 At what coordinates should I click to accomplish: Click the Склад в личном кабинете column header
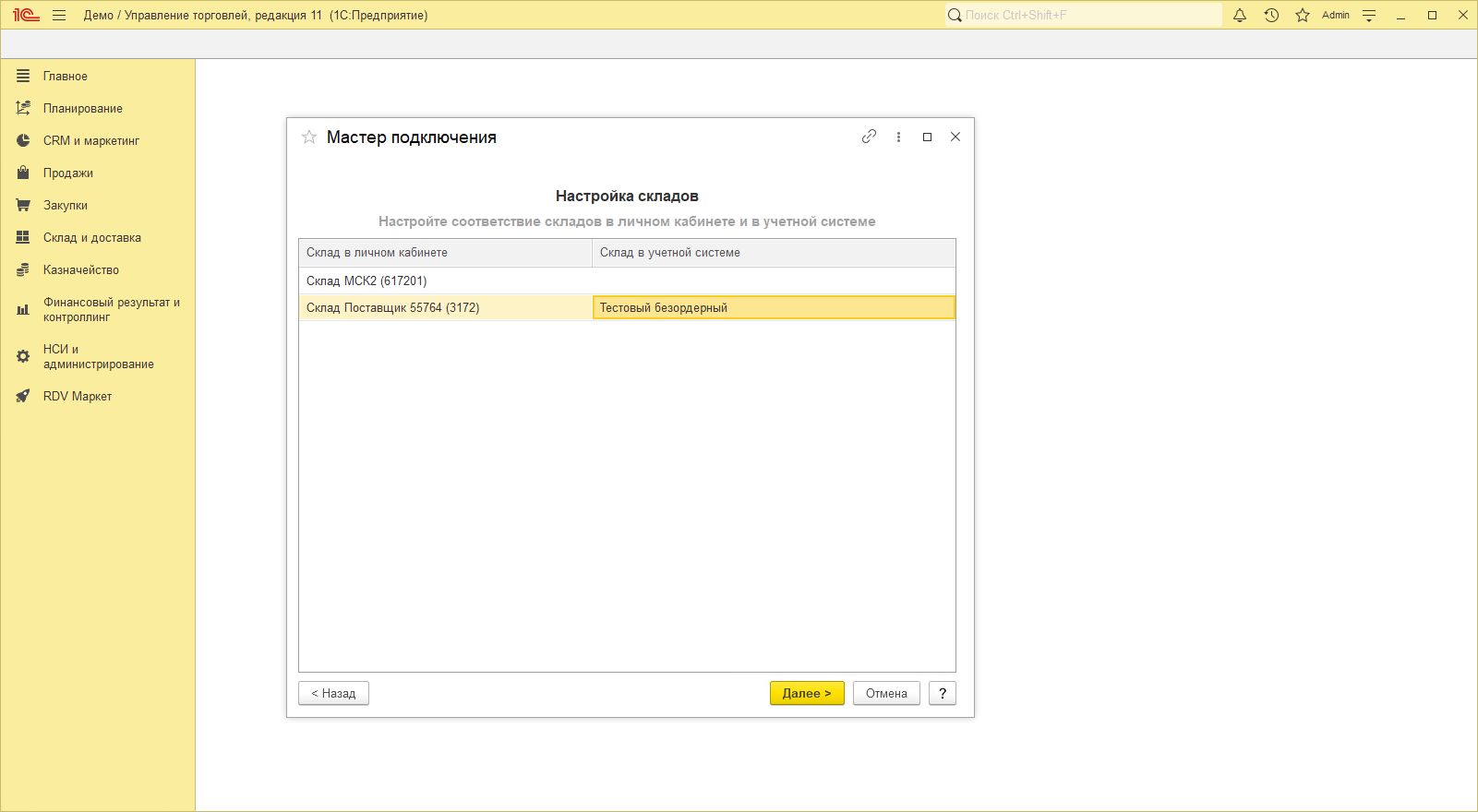(x=445, y=253)
